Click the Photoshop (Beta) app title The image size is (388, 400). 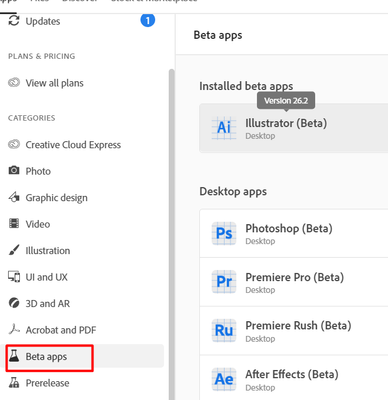289,229
